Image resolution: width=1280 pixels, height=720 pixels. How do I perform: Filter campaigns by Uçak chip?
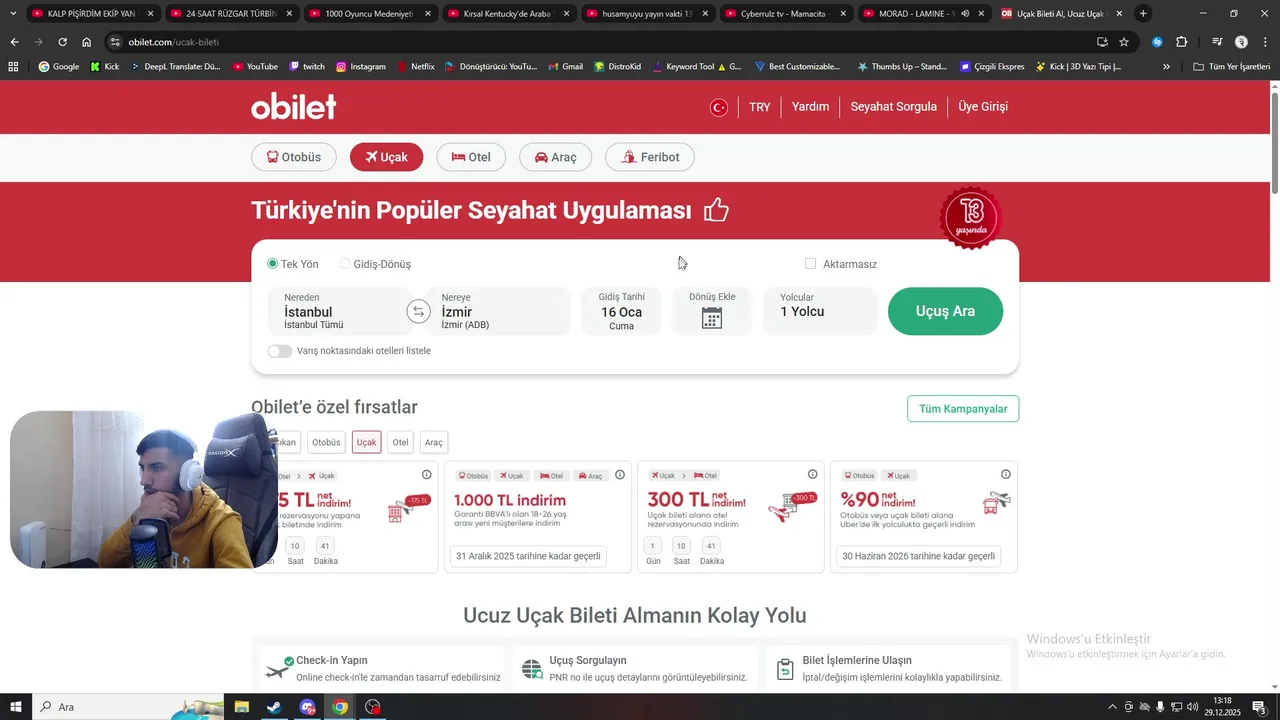coord(366,442)
